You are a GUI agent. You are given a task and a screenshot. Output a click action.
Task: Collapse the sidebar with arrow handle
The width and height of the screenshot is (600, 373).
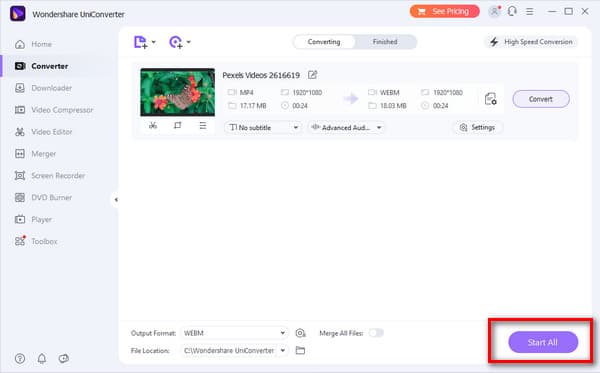click(x=116, y=199)
